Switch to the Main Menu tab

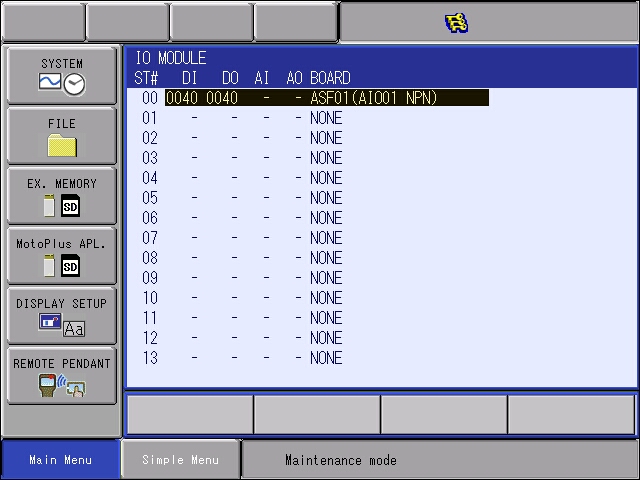60,460
